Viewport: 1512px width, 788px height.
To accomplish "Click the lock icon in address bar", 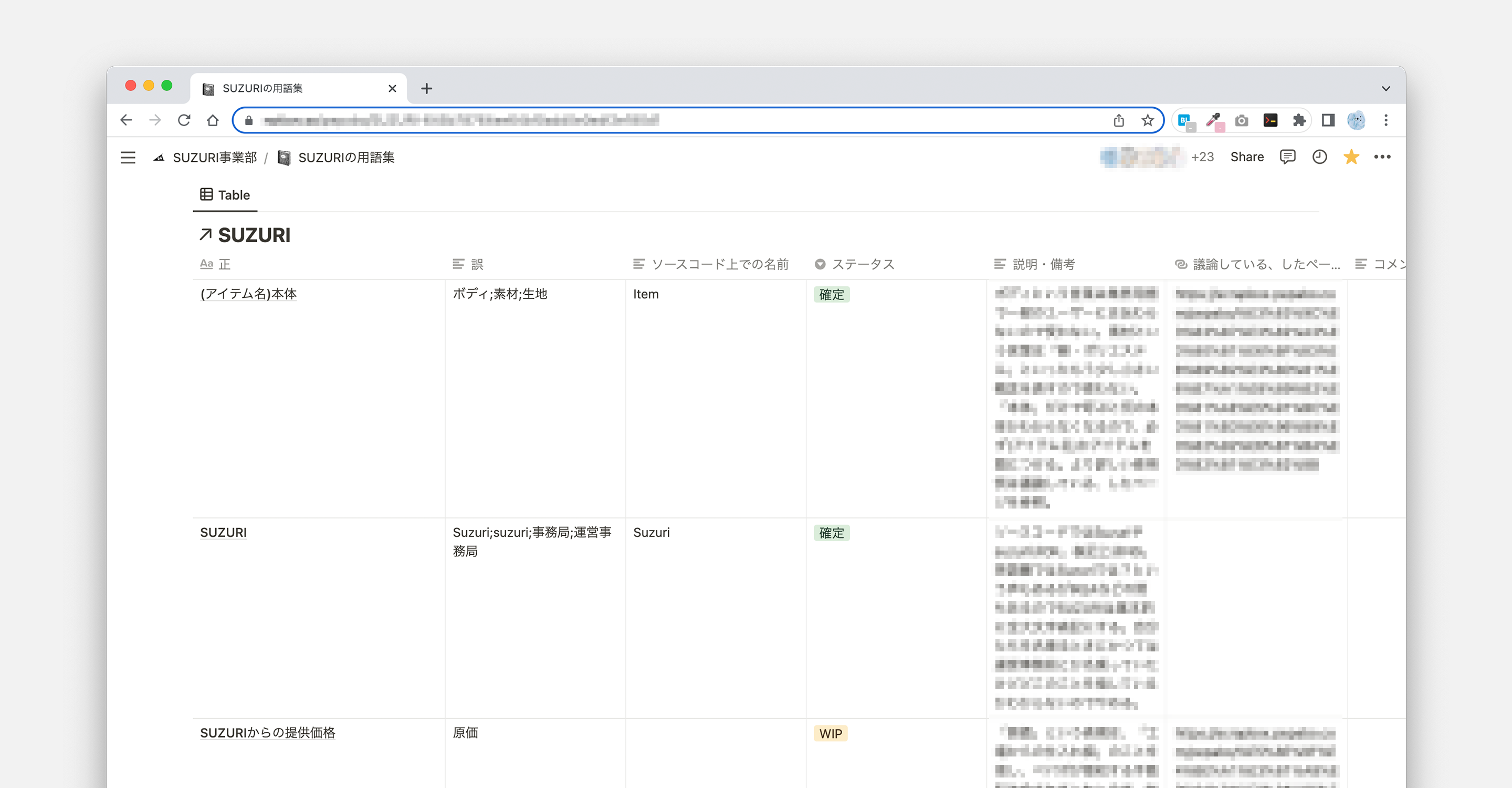I will click(x=249, y=120).
